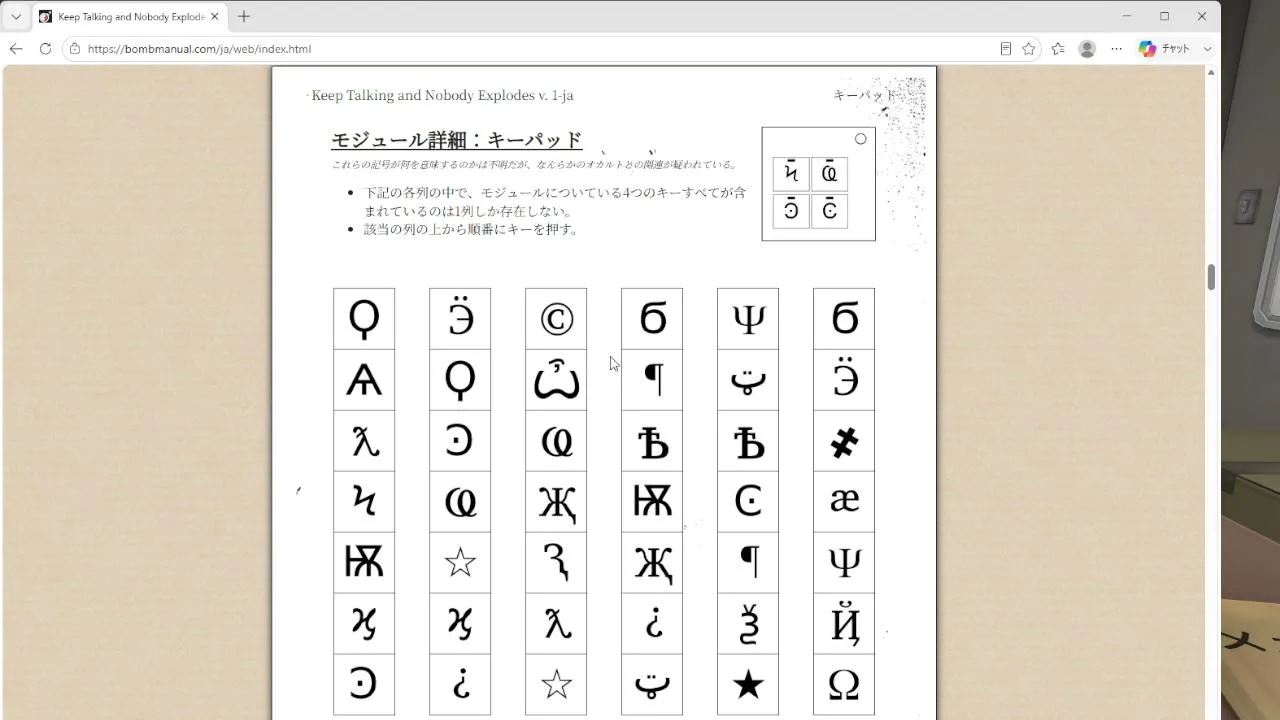Viewport: 1280px width, 720px height.
Task: Click the Җ symbol in the fourth column
Action: click(x=652, y=563)
